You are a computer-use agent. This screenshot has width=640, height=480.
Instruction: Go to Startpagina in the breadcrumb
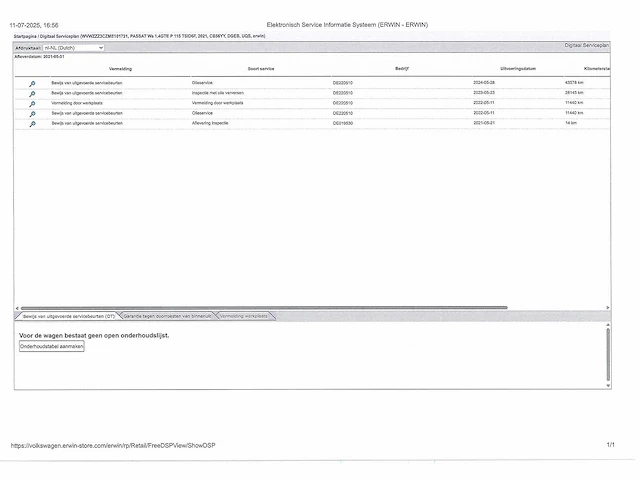tap(25, 36)
